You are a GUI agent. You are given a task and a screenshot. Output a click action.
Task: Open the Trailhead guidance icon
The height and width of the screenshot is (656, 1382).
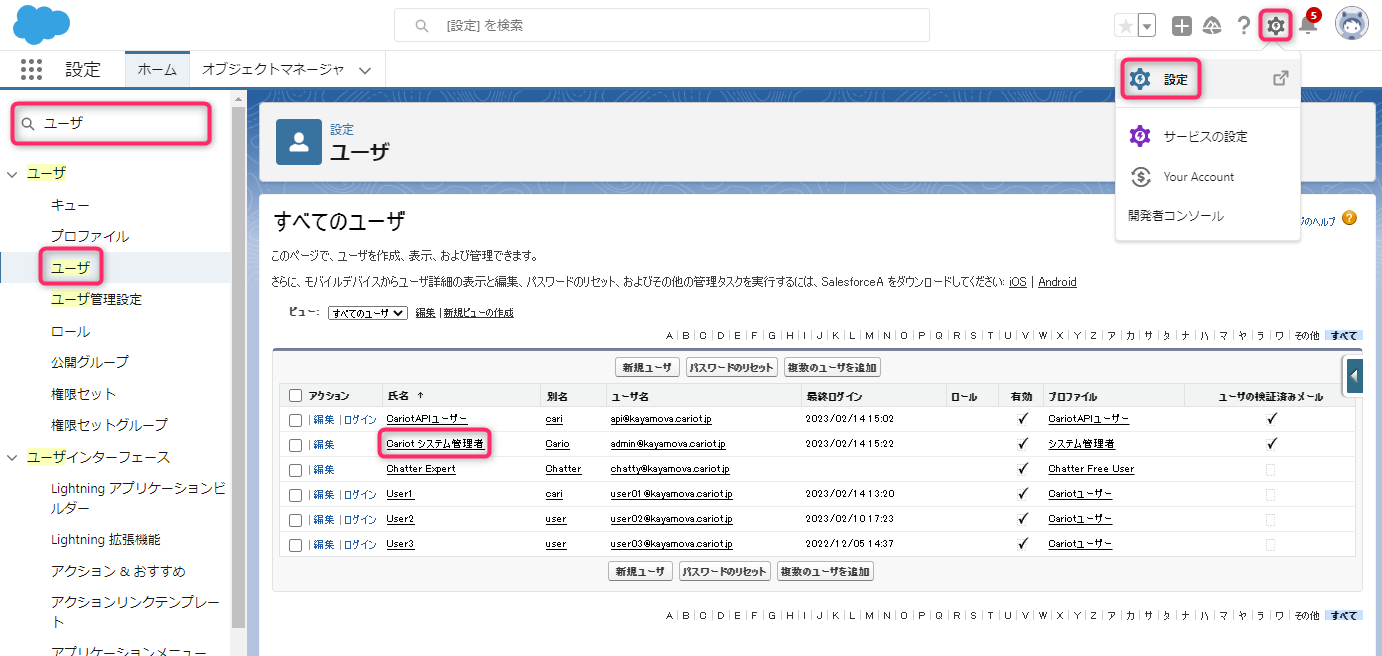(1212, 26)
